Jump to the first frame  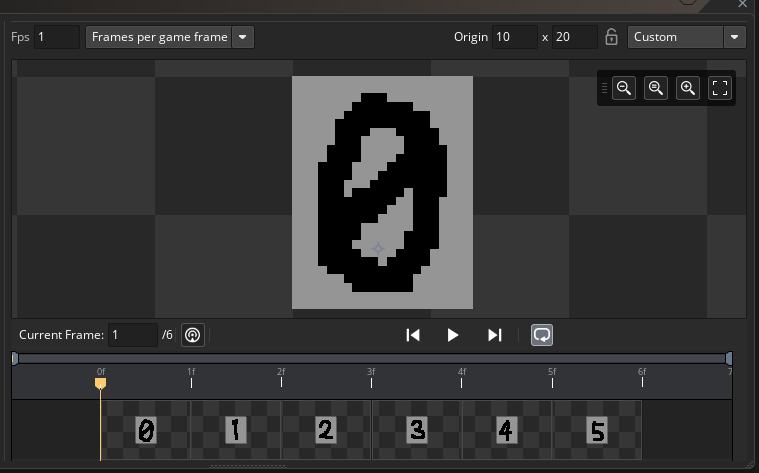pyautogui.click(x=413, y=335)
